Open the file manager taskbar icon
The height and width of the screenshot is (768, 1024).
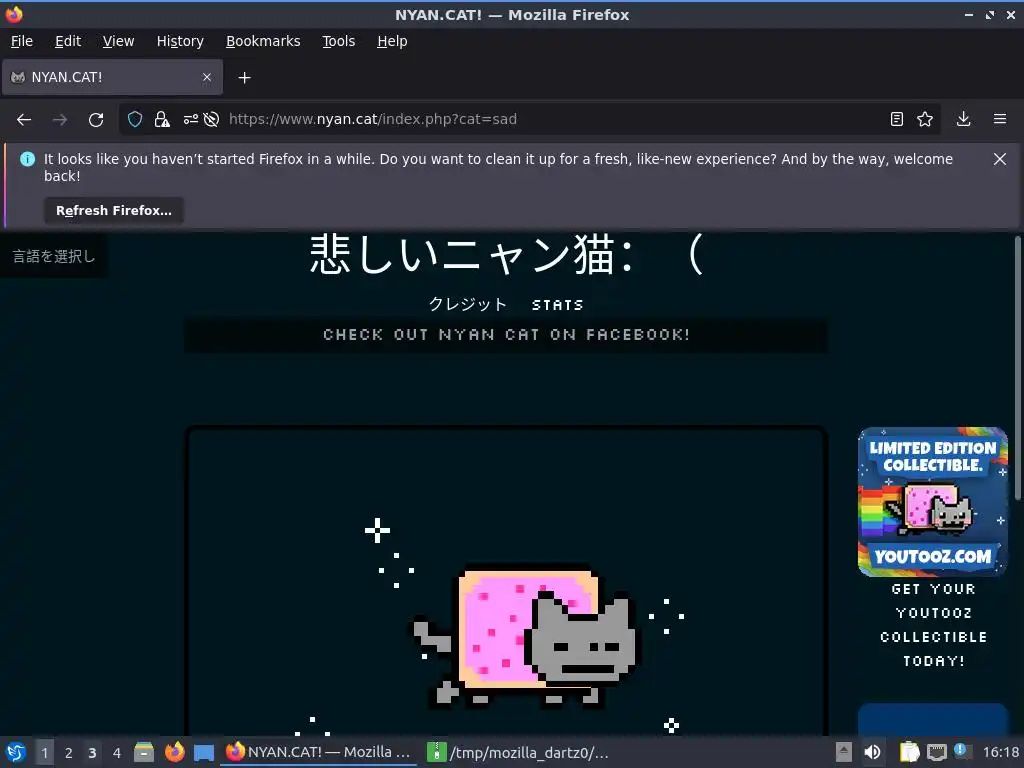coord(144,752)
